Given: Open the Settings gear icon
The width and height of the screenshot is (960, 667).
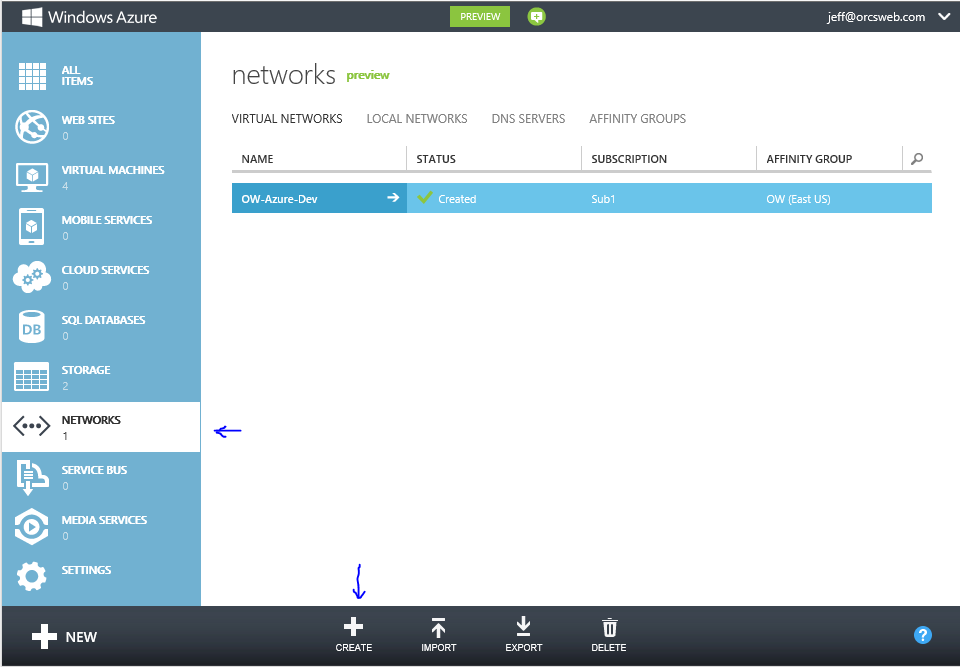Looking at the screenshot, I should (x=32, y=576).
